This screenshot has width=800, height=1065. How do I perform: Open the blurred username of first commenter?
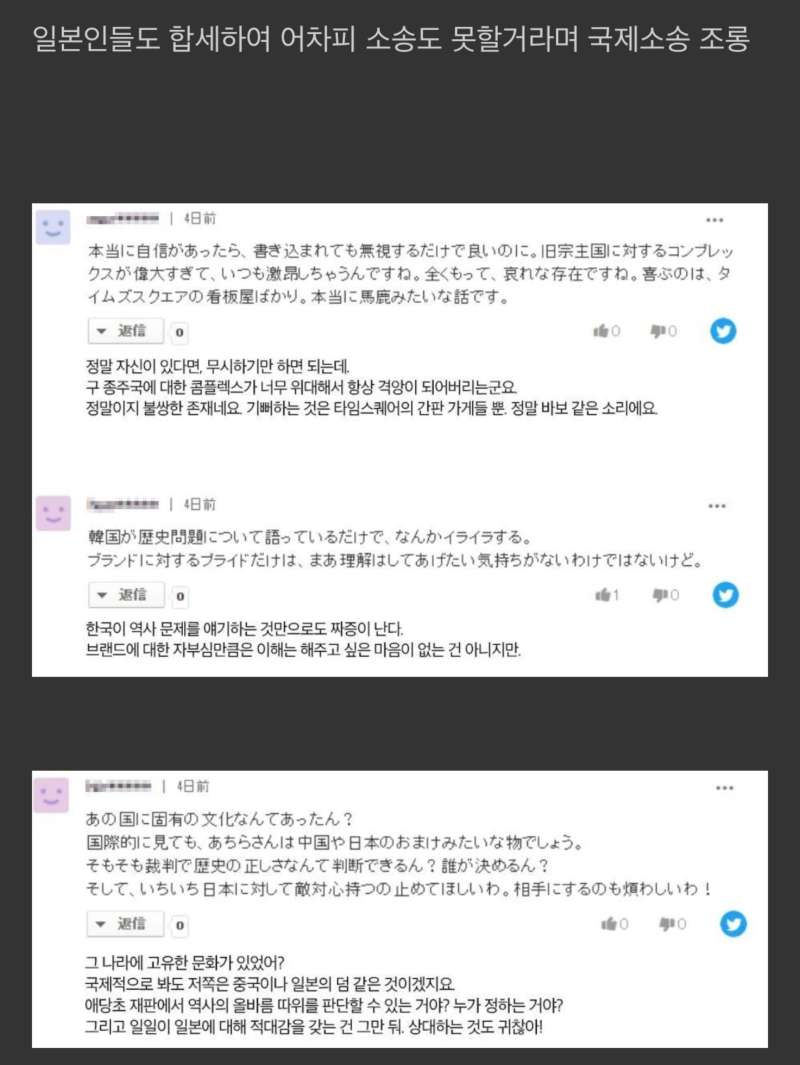tap(123, 218)
